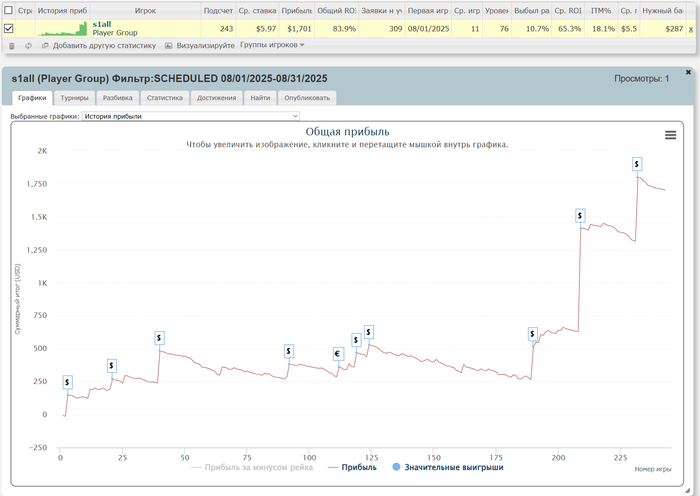The image size is (700, 496).
Task: Click the dollar win marker near game 21
Action: pos(112,366)
